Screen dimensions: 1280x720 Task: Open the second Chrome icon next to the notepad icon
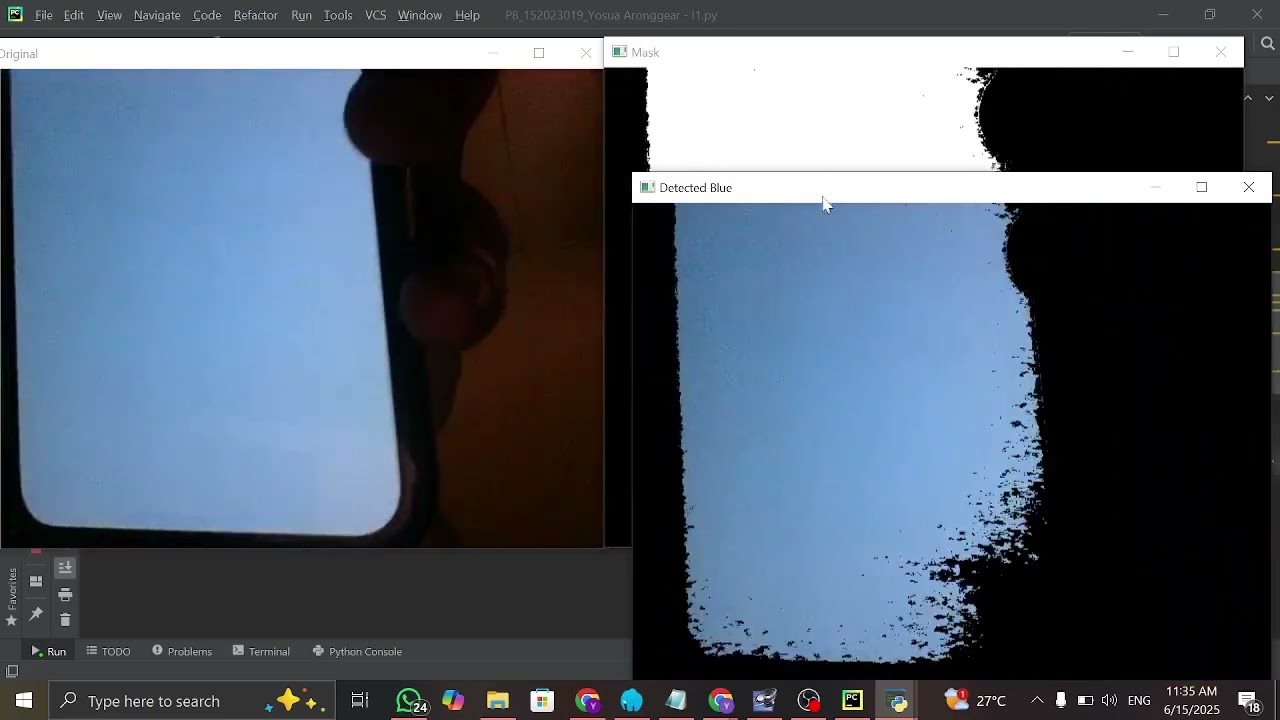point(721,701)
